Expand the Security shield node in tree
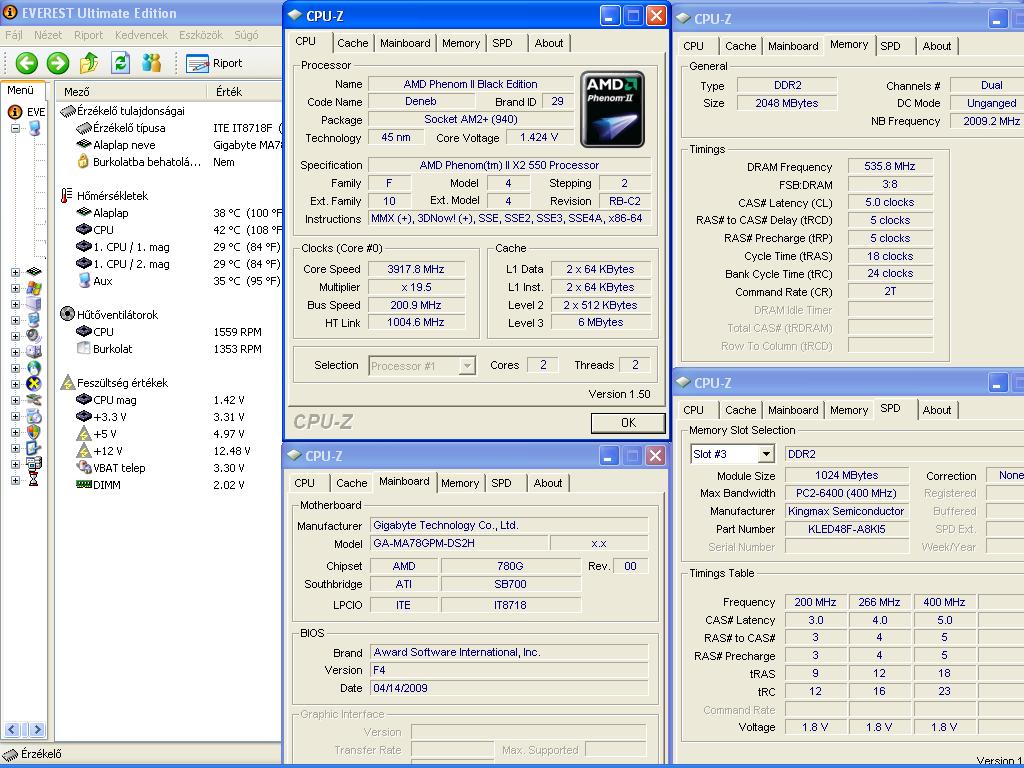This screenshot has width=1024, height=768. pos(15,432)
